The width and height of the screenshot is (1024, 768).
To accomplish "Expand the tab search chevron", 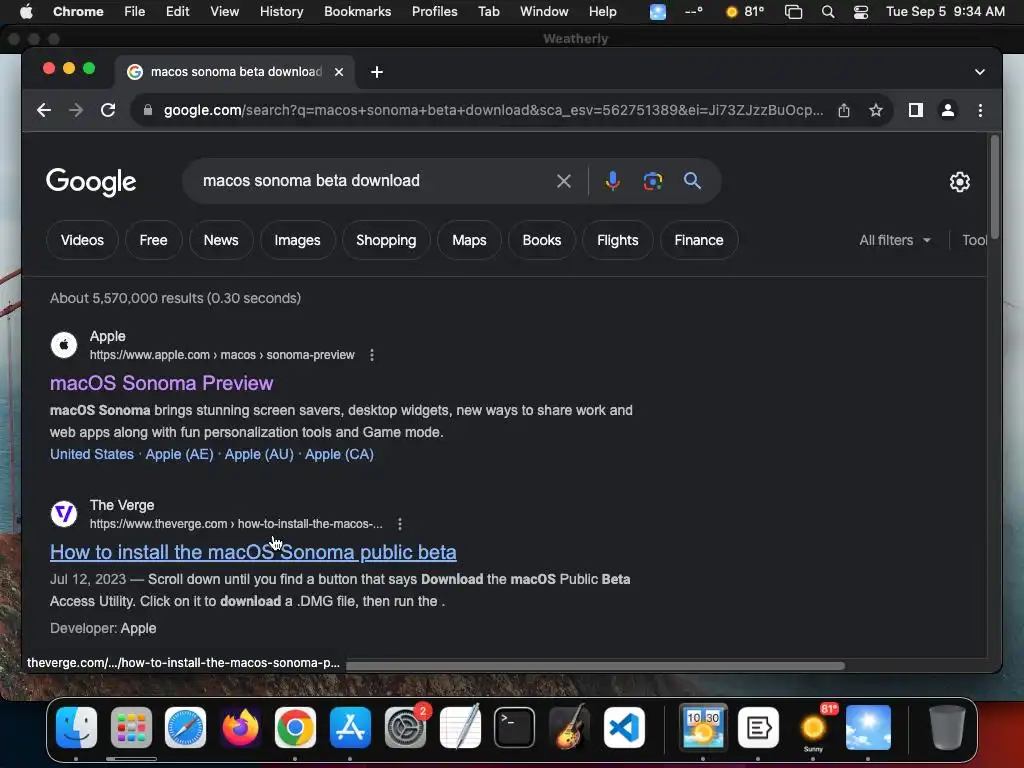I will pos(980,72).
